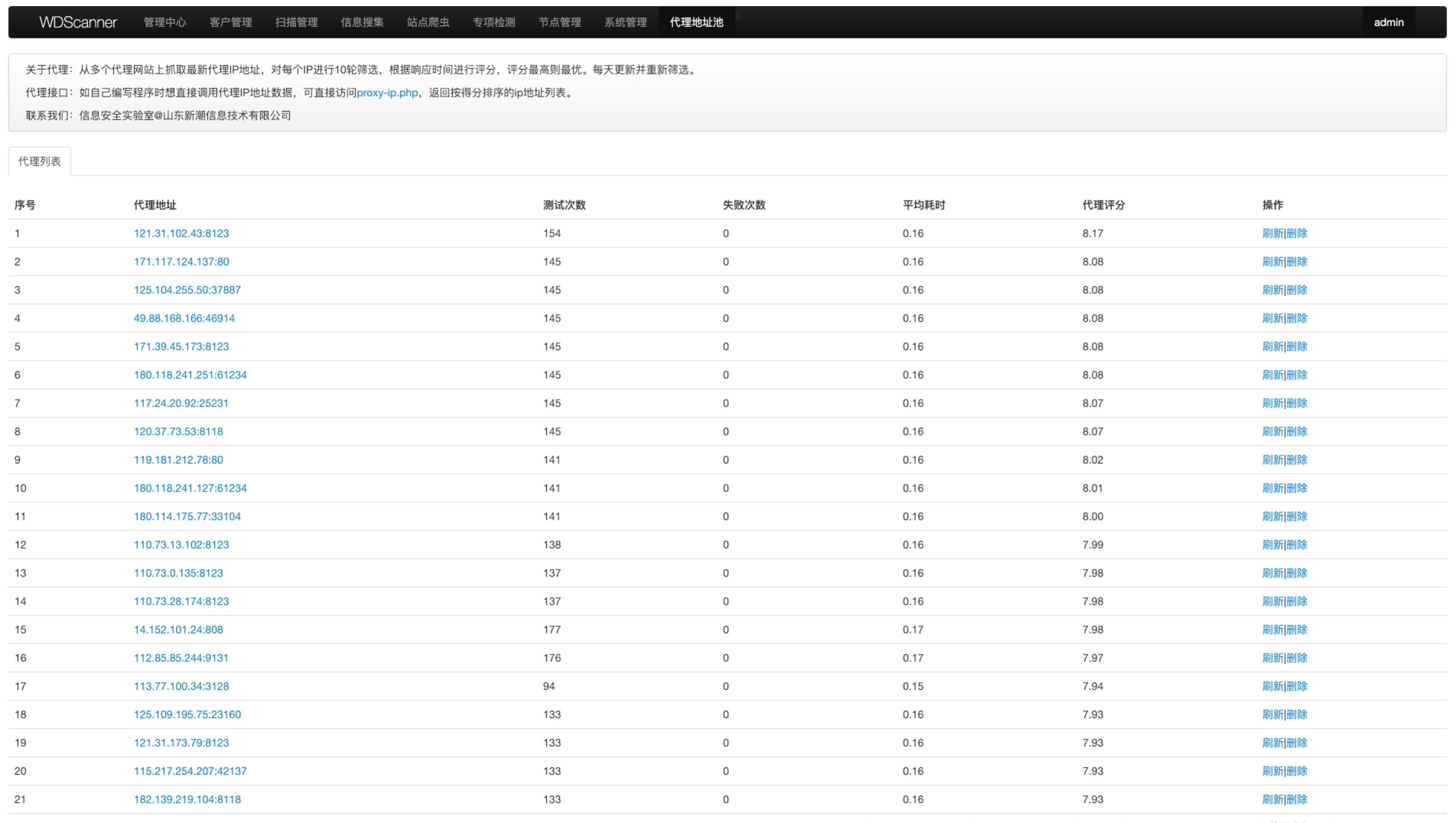Open the proxy-ip.php interface link
The height and width of the screenshot is (823, 1456).
(x=387, y=93)
